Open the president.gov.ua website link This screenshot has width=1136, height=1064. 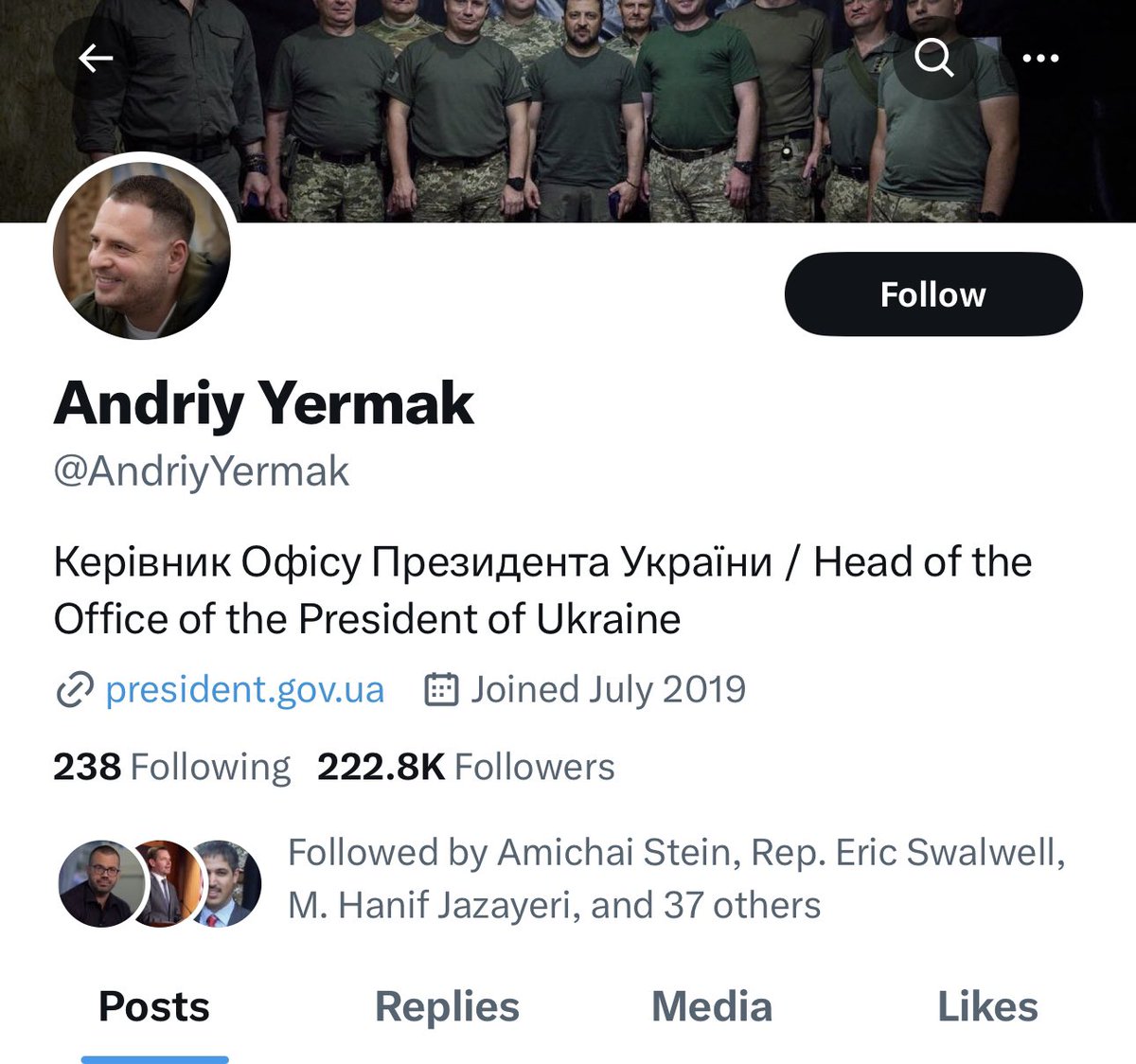tap(244, 690)
